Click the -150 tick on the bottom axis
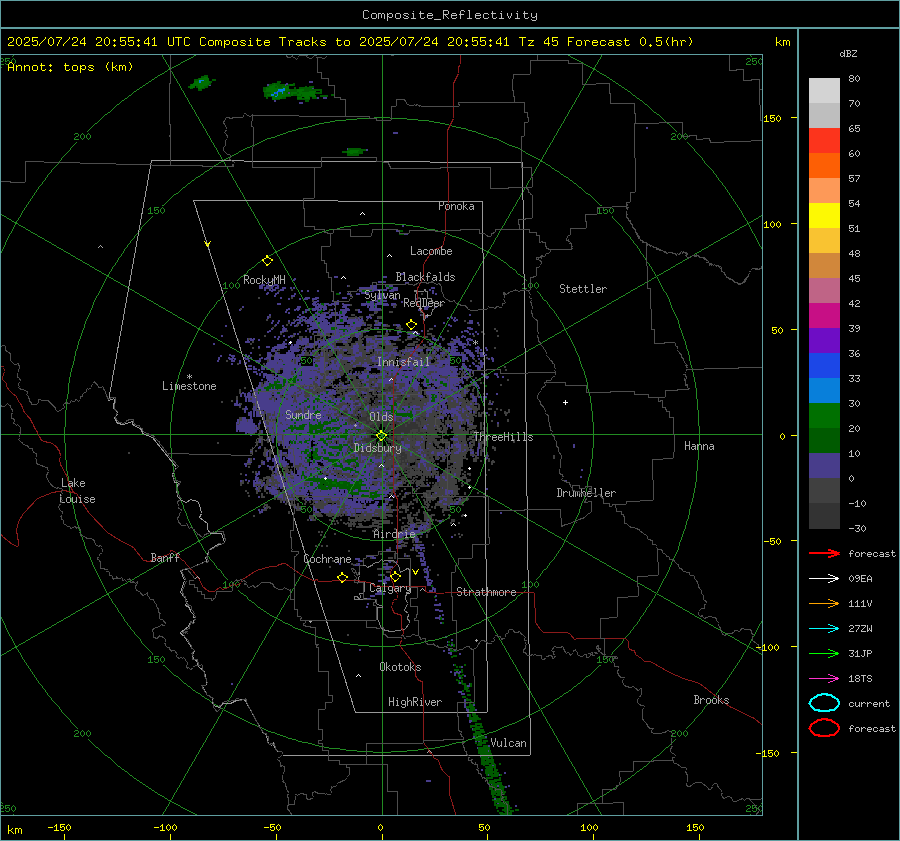 [x=59, y=827]
